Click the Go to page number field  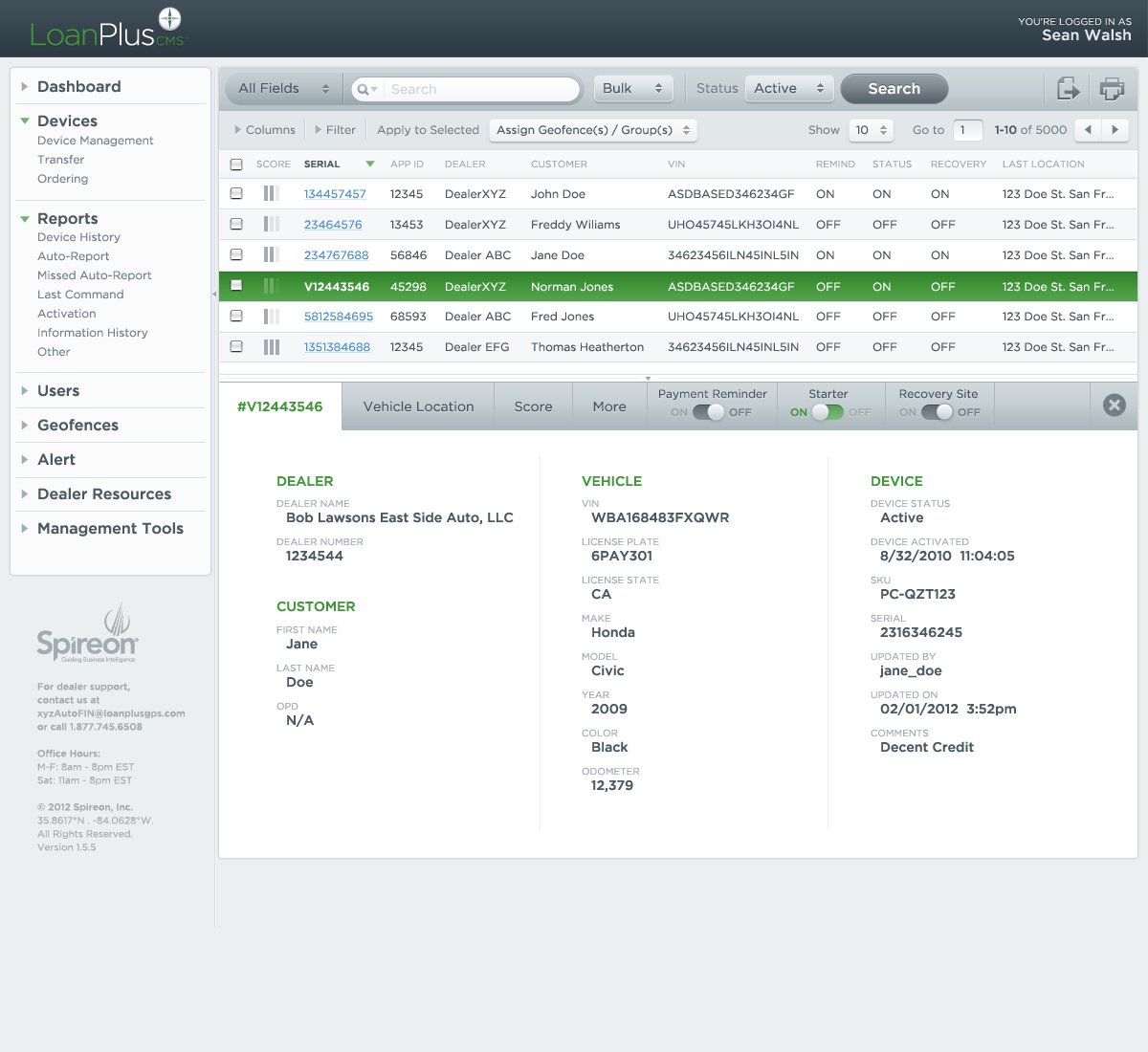968,130
